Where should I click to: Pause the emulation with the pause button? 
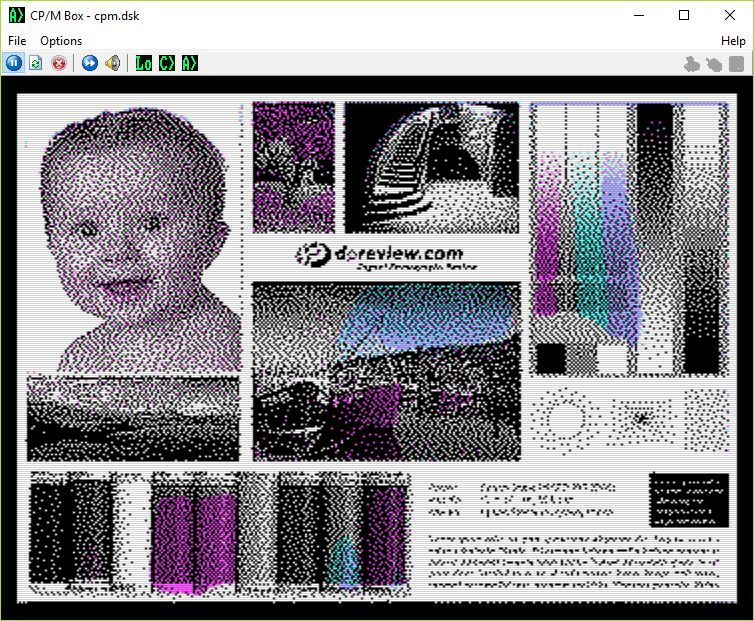click(14, 63)
